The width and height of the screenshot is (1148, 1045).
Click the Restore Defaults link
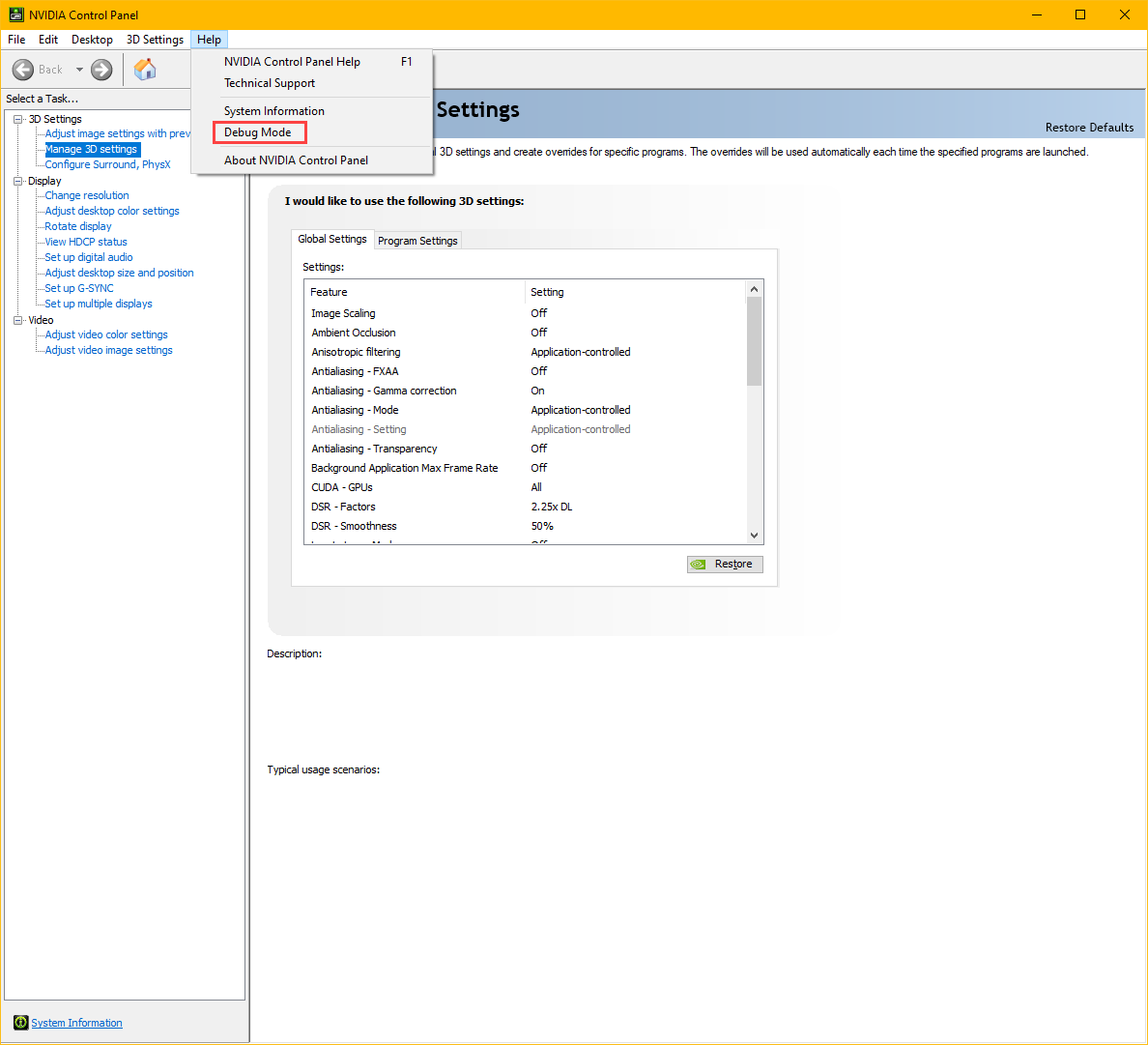(1089, 128)
